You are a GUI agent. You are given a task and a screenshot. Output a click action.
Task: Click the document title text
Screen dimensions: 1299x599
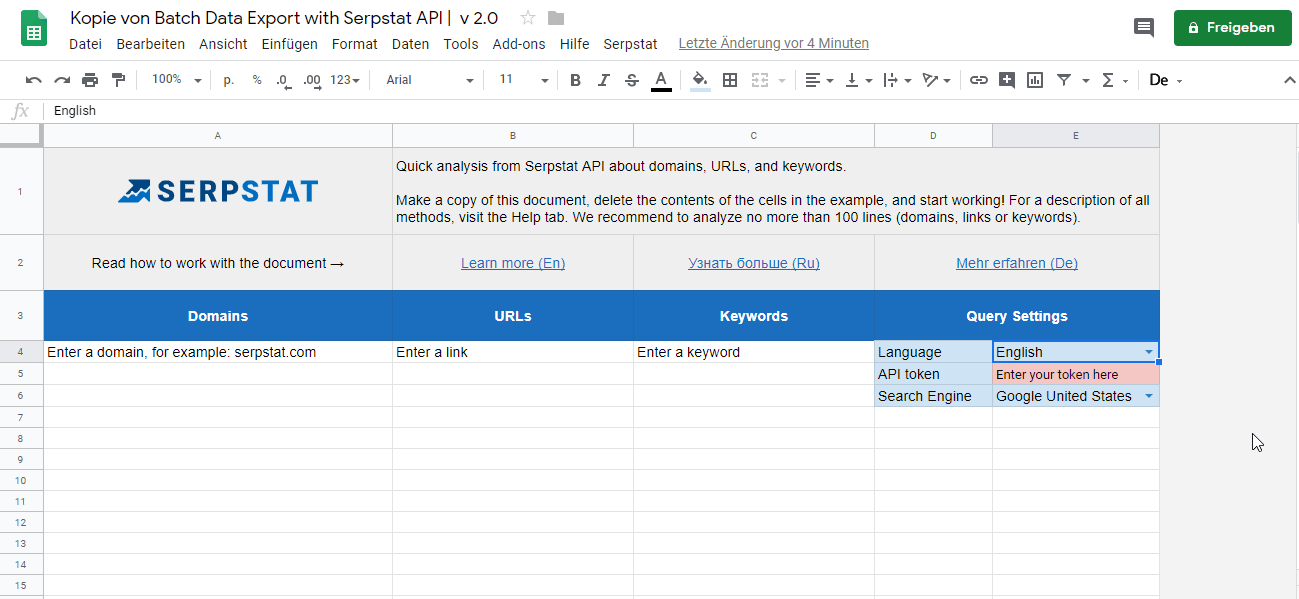pos(284,18)
